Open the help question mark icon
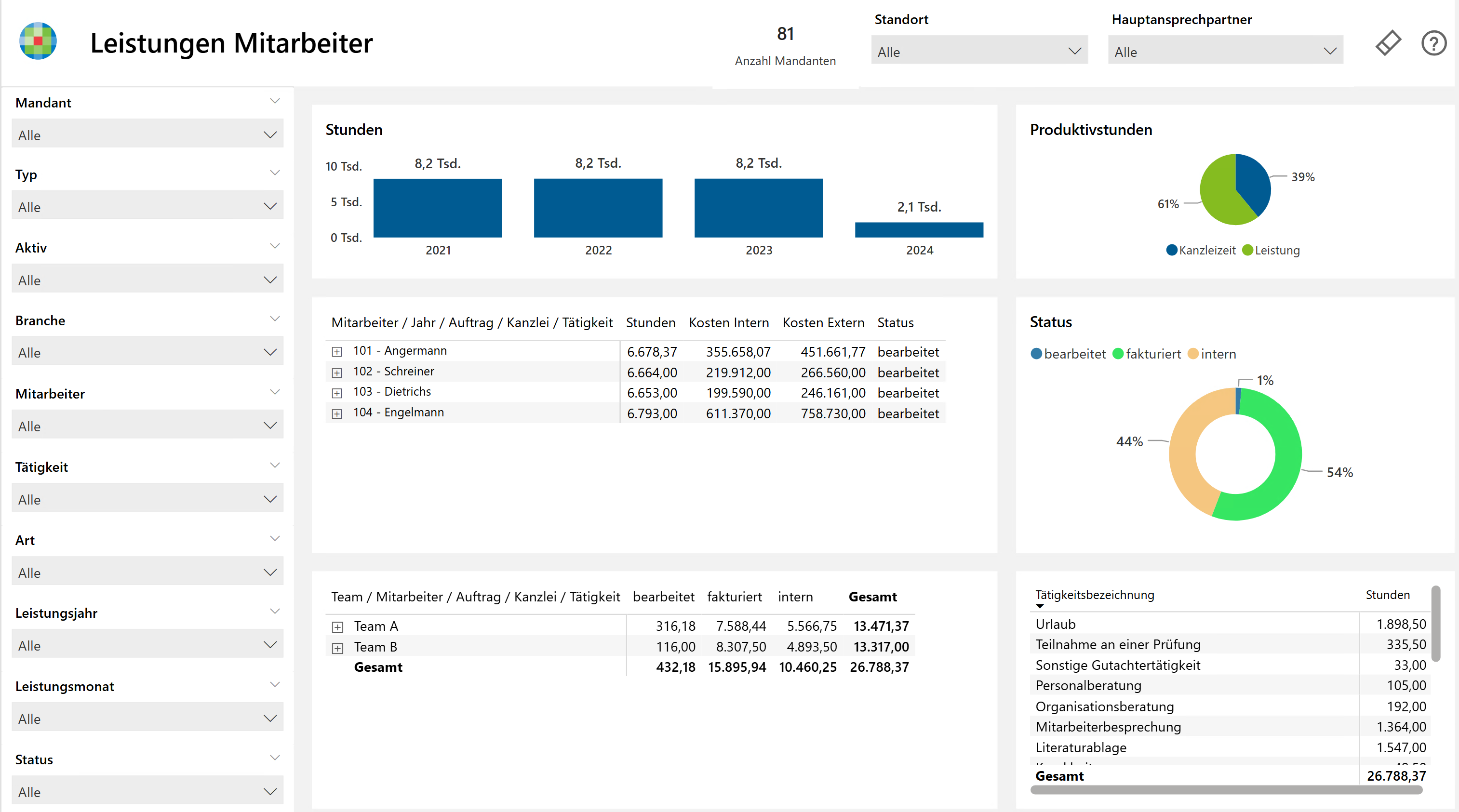The image size is (1459, 812). (x=1434, y=43)
